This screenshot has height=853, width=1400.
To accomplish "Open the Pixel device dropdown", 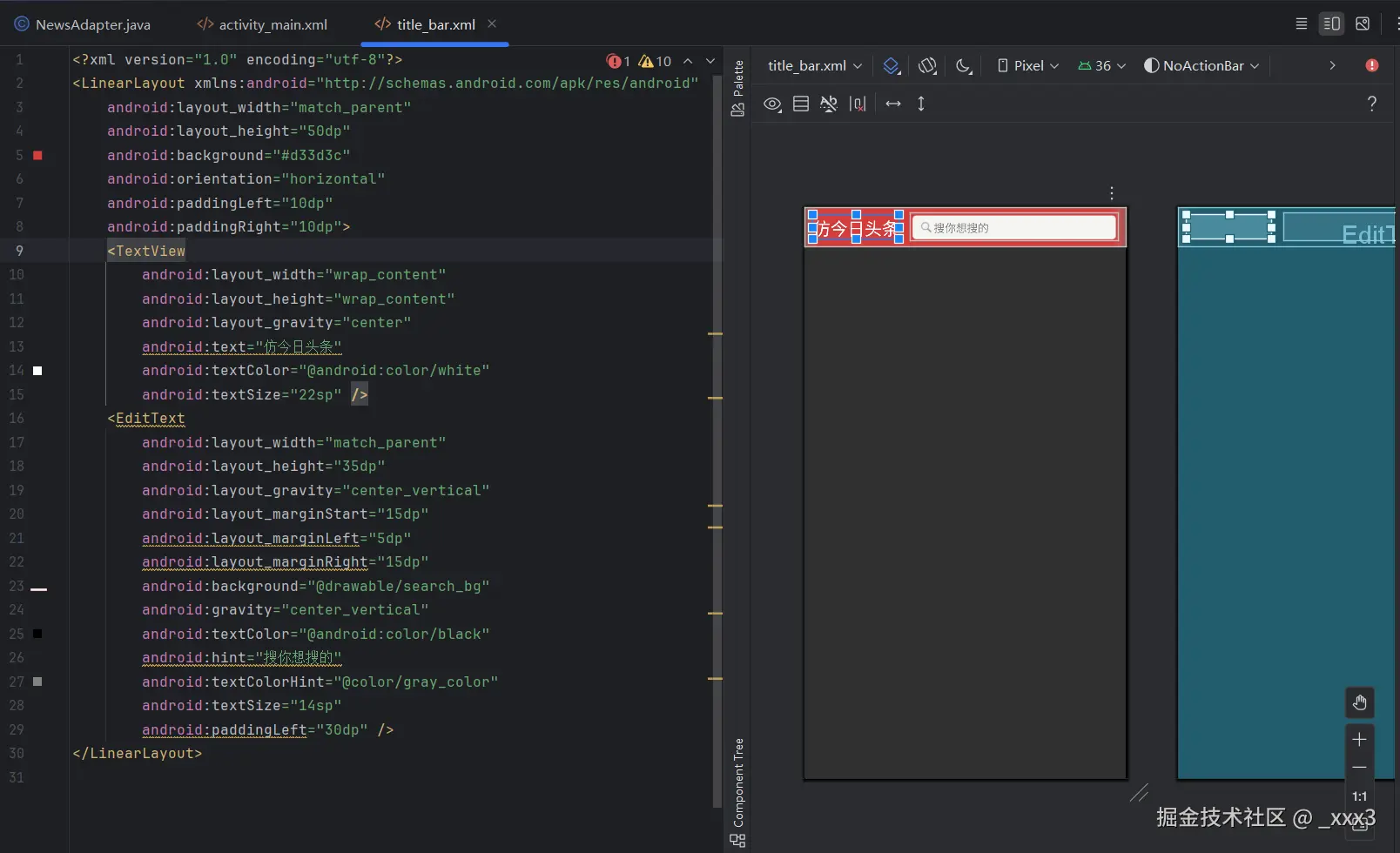I will [1028, 66].
